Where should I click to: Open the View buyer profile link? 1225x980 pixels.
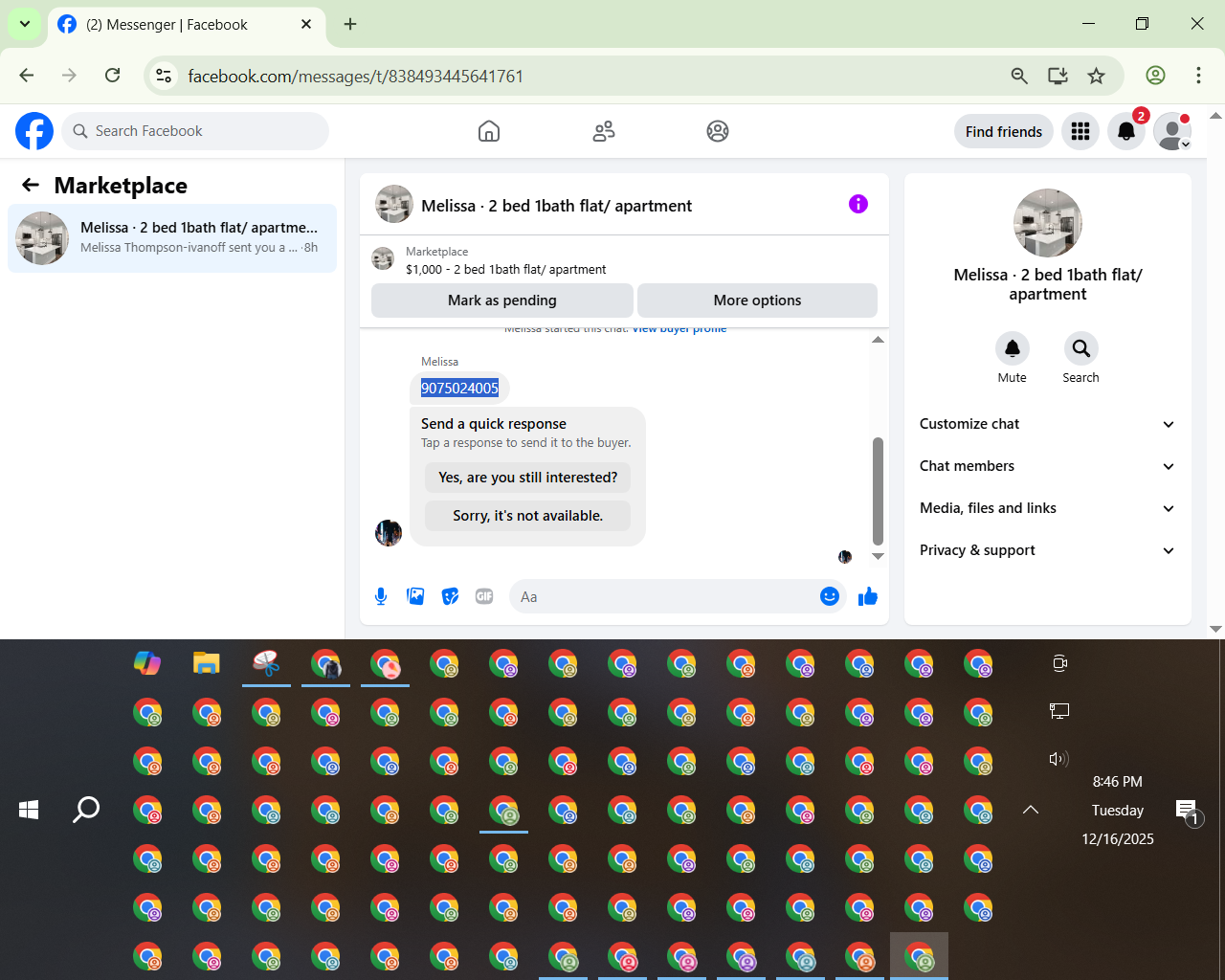679,329
